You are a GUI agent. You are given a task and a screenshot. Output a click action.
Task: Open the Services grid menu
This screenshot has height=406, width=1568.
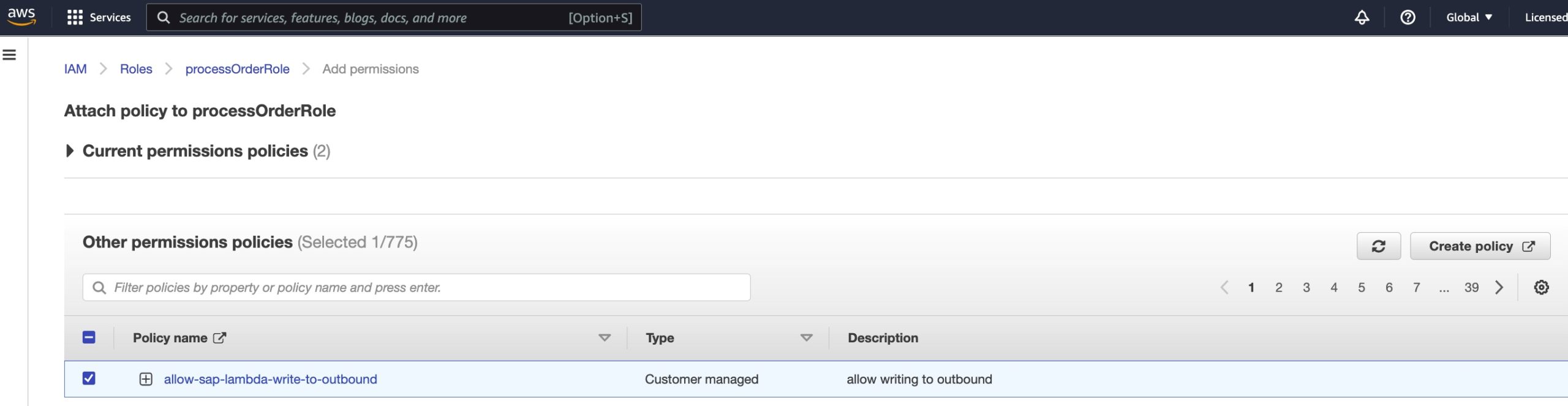click(x=75, y=17)
